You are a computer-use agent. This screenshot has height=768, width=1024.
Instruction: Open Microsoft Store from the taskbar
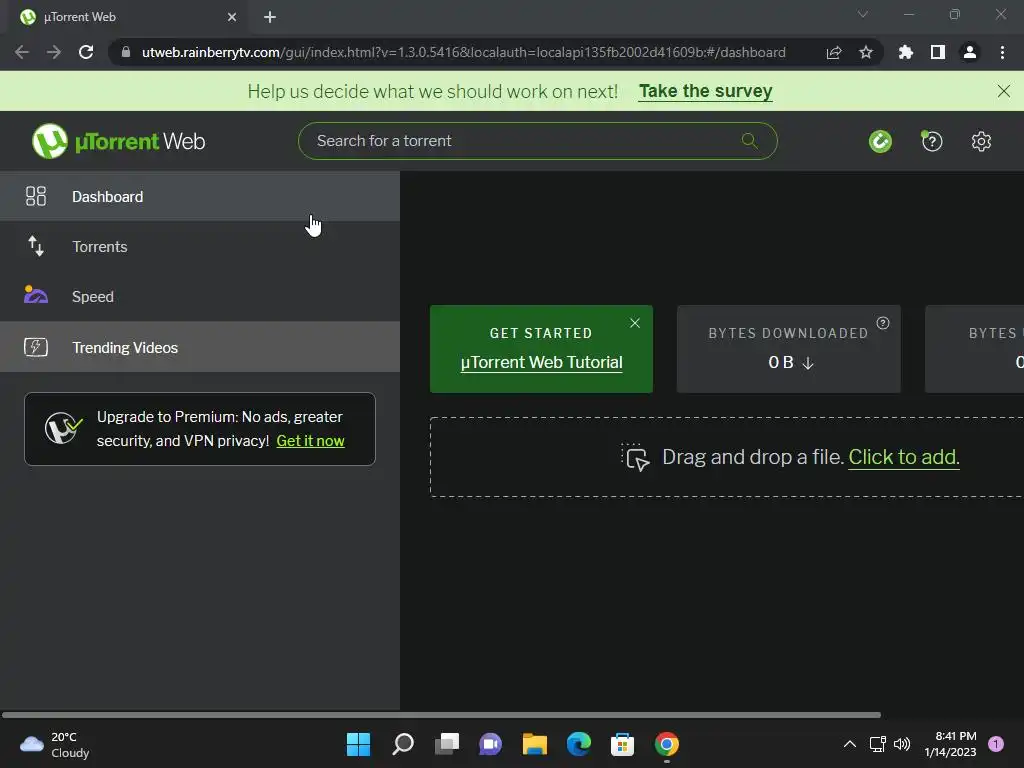point(622,744)
